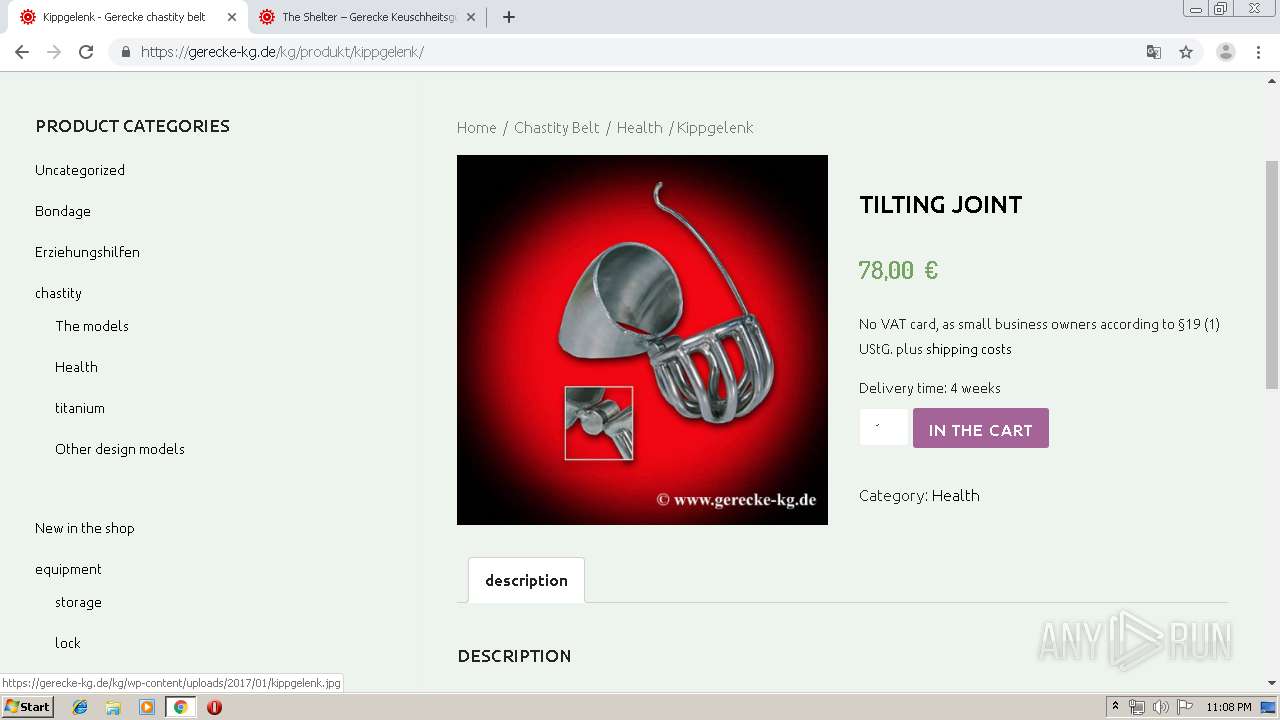Click the Delivery time: 4 weeks text
The image size is (1280, 720).
click(929, 388)
